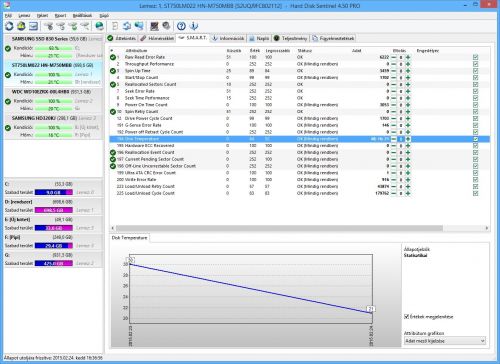The height and width of the screenshot is (364, 500).
Task: Click the horizontal scrollbar right arrow
Action: (487, 228)
